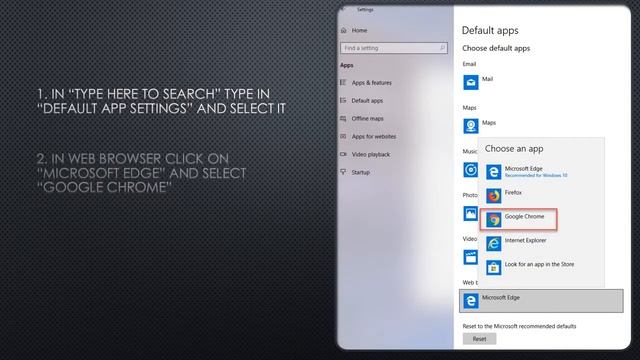Screen dimensions: 640x360
Task: Click the Edge icon in Web browser row
Action: (471, 301)
